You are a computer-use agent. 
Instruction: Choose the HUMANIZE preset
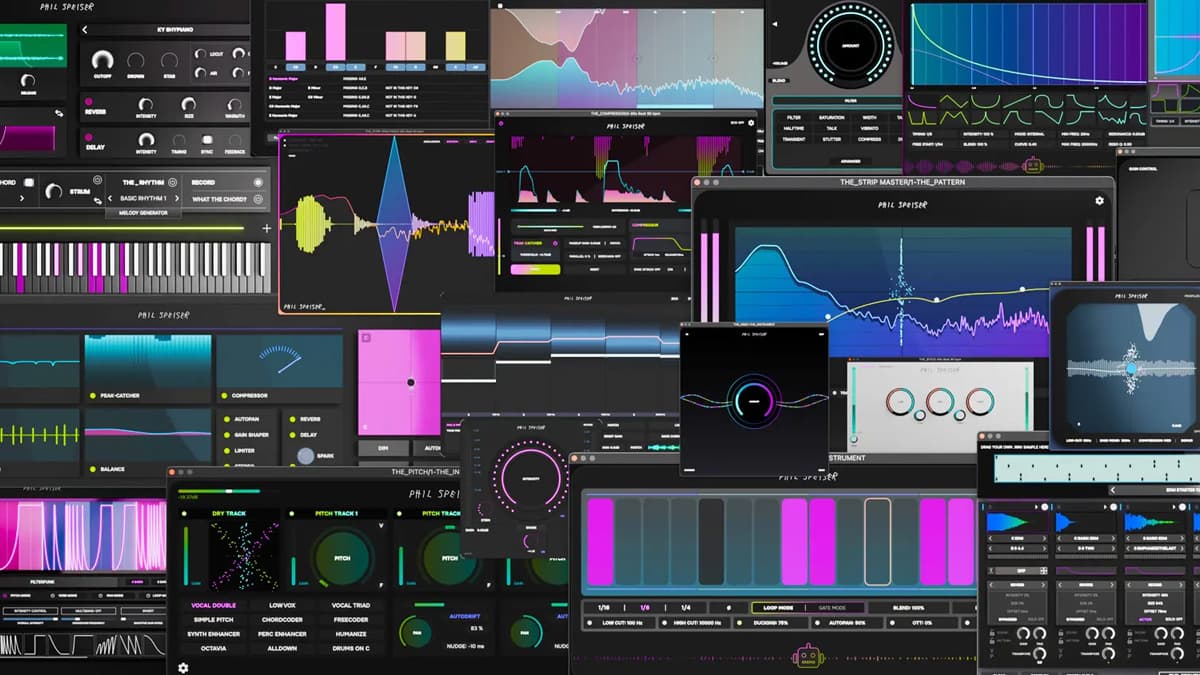point(352,633)
